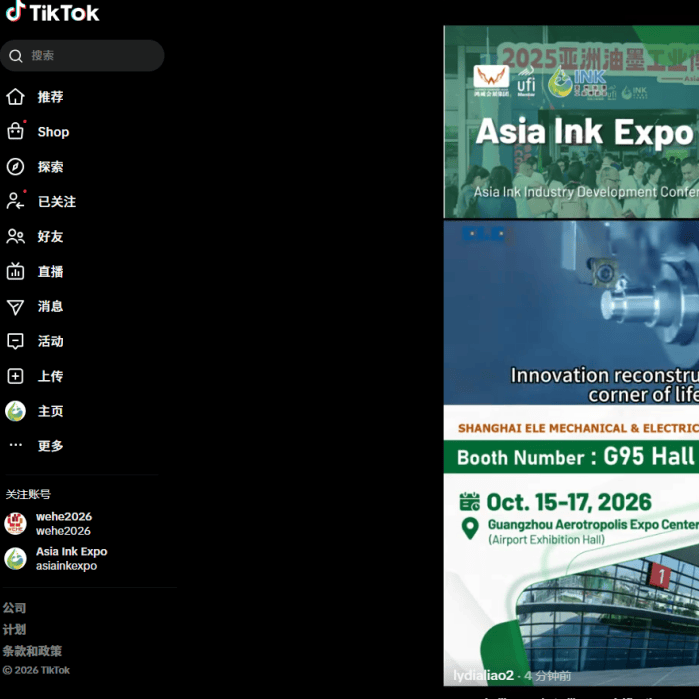Screen dimensions: 699x699
Task: Open 主页 profile avatar
Action: point(15,411)
